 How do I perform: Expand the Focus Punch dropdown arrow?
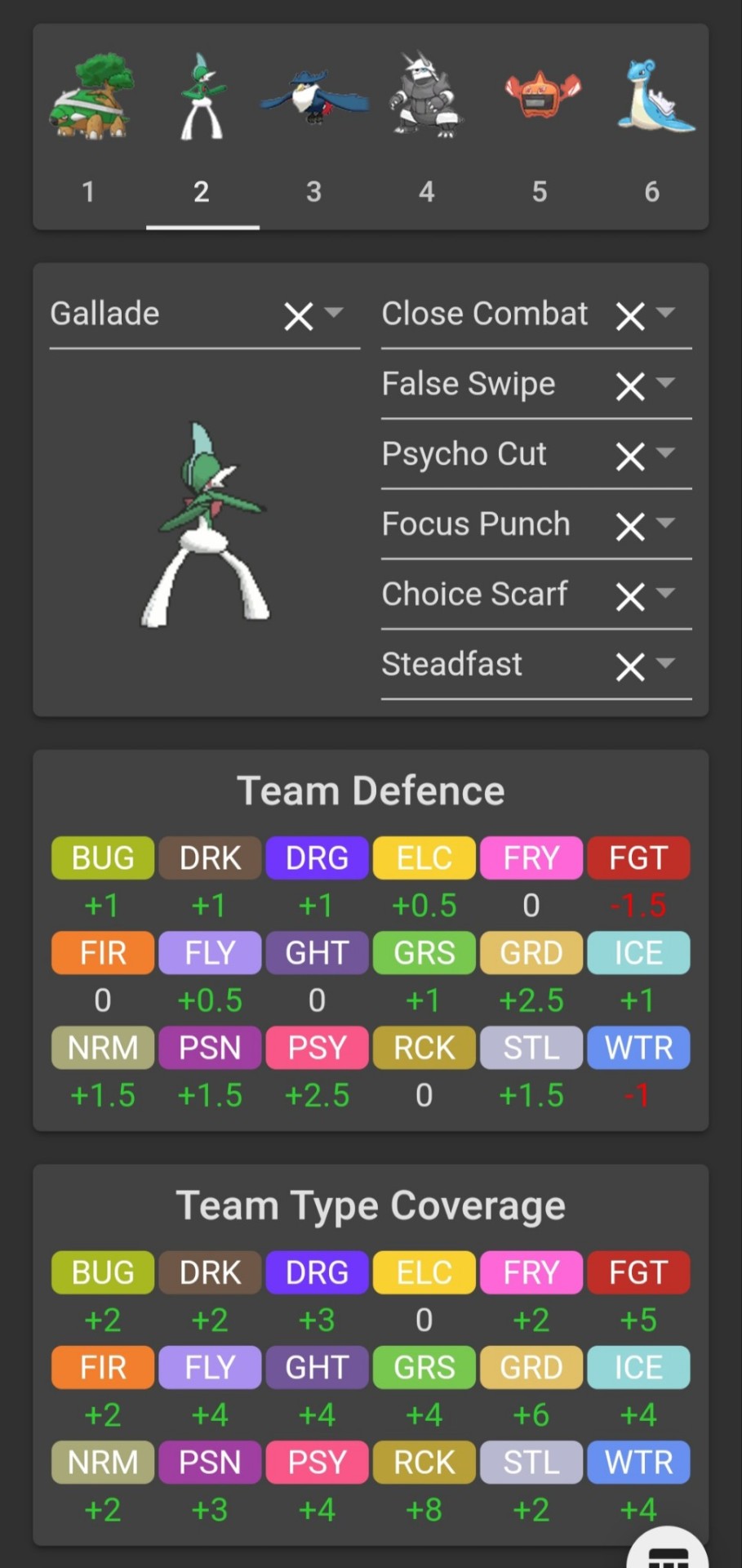[x=665, y=523]
